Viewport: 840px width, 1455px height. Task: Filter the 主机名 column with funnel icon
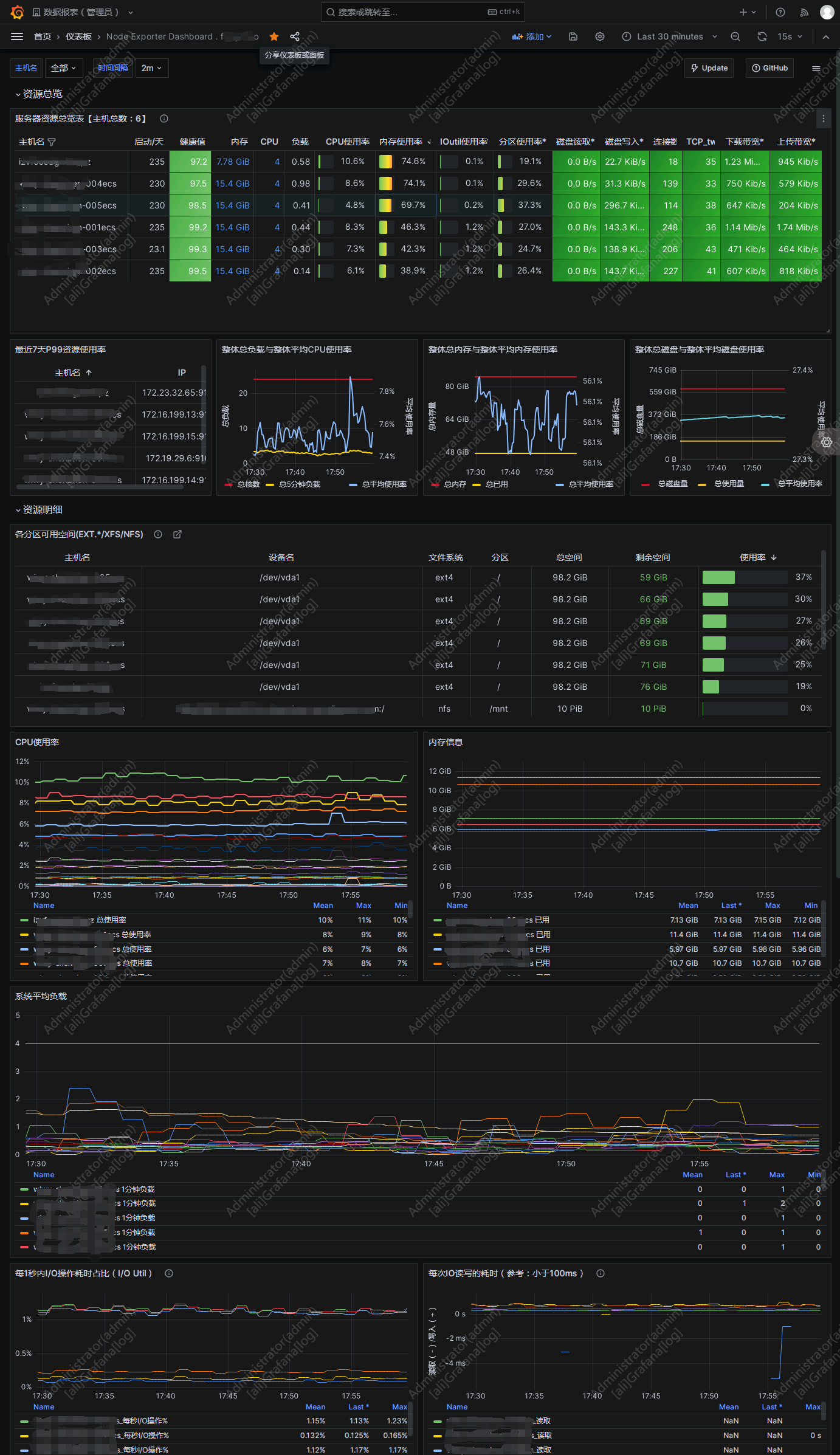click(x=52, y=142)
